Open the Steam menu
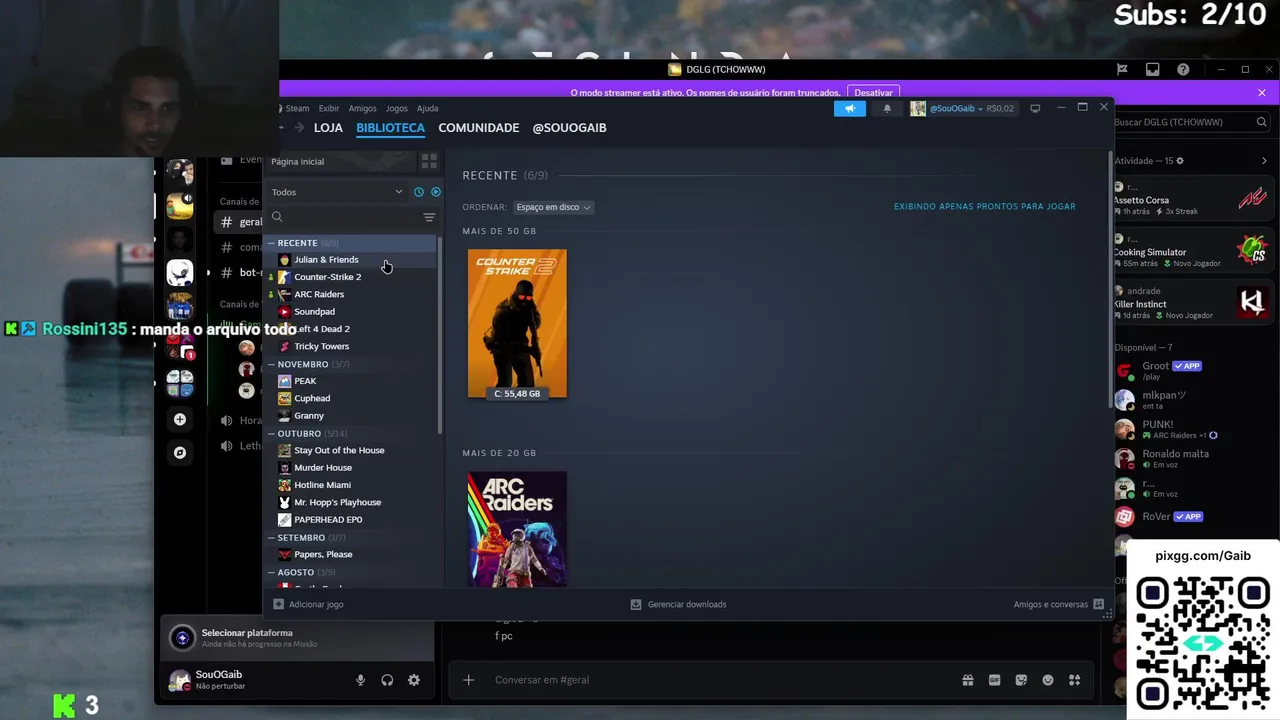The height and width of the screenshot is (720, 1280). 297,108
